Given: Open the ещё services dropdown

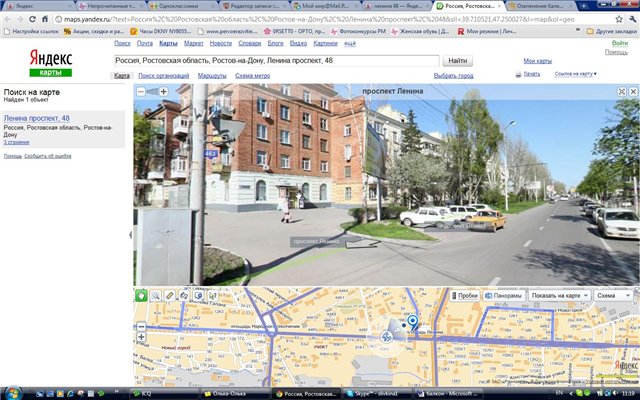Looking at the screenshot, I should [x=350, y=43].
